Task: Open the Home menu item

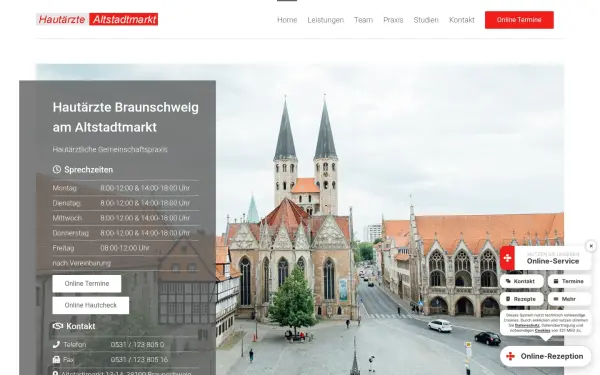Action: click(287, 20)
